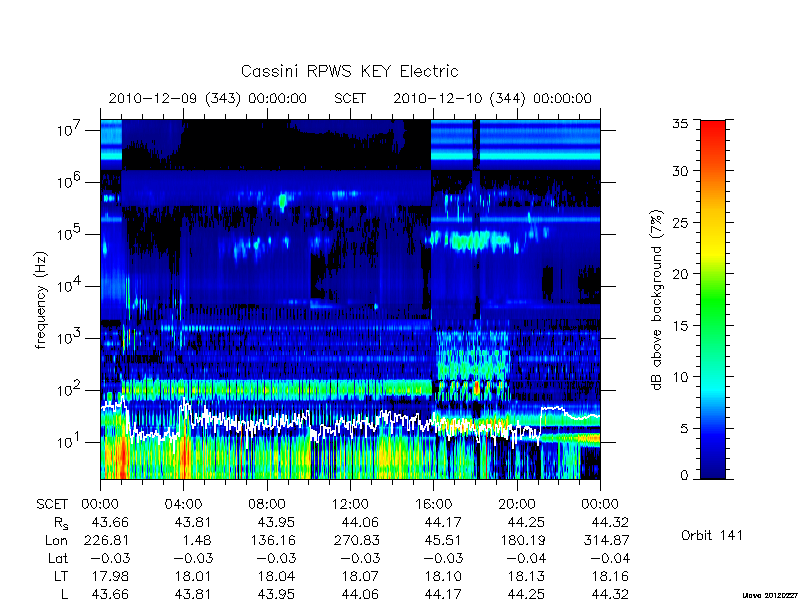Click the LT value '18.13'
Image resolution: width=800 pixels, height=600 pixels.
(527, 576)
